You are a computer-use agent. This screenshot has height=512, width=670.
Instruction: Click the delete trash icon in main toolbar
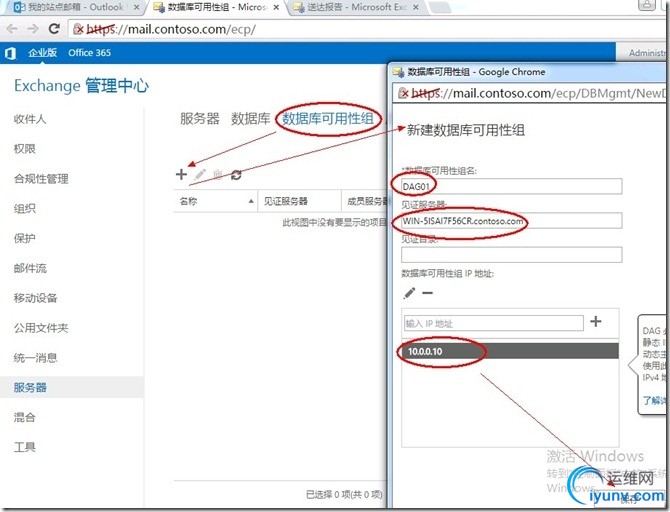pos(218,174)
